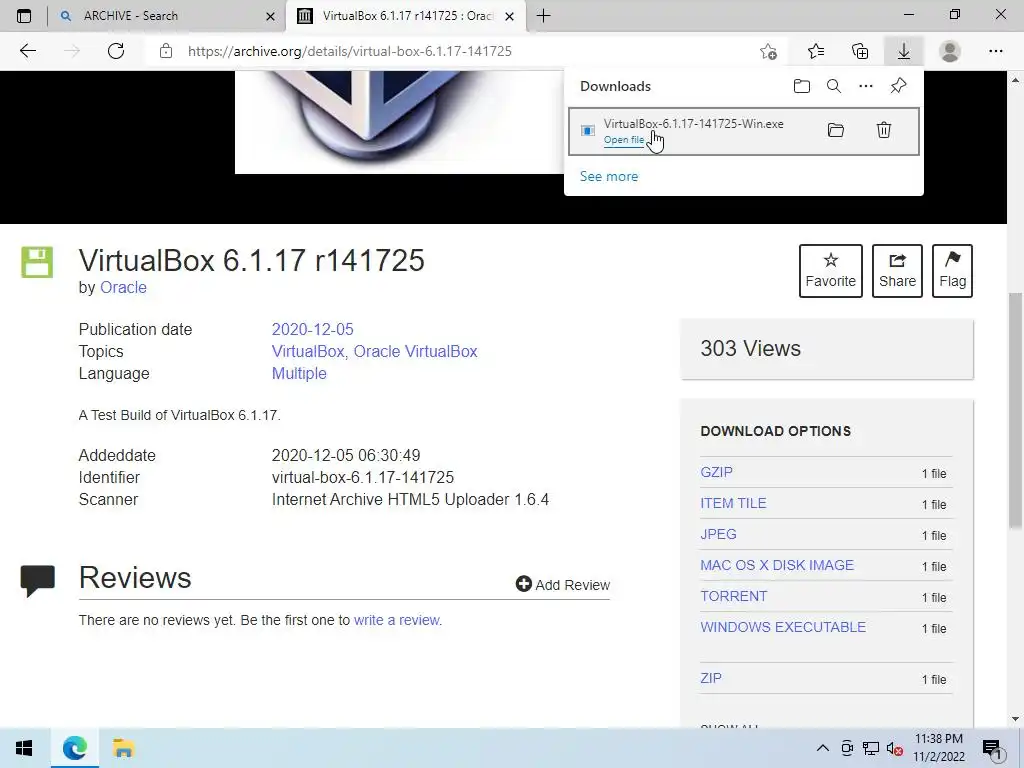The width and height of the screenshot is (1024, 768).
Task: Click the scrollbar down arrow
Action: (x=1015, y=719)
